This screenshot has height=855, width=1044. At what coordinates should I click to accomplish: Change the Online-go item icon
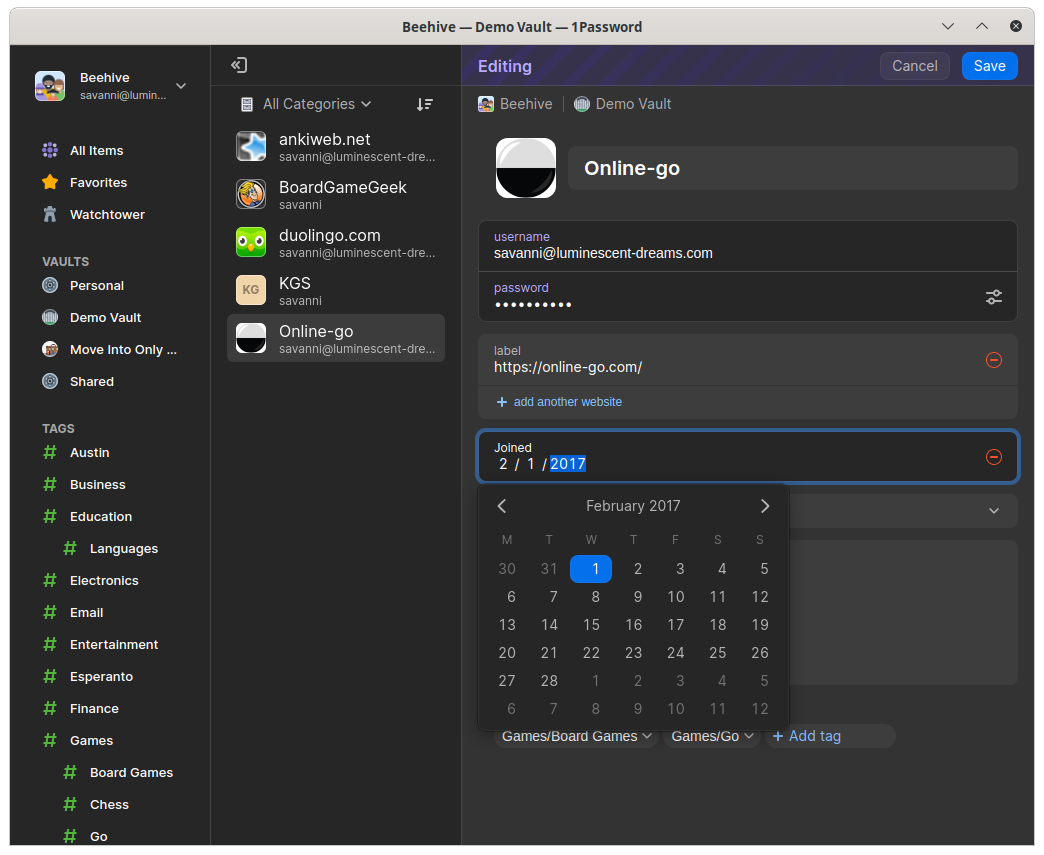tap(526, 168)
